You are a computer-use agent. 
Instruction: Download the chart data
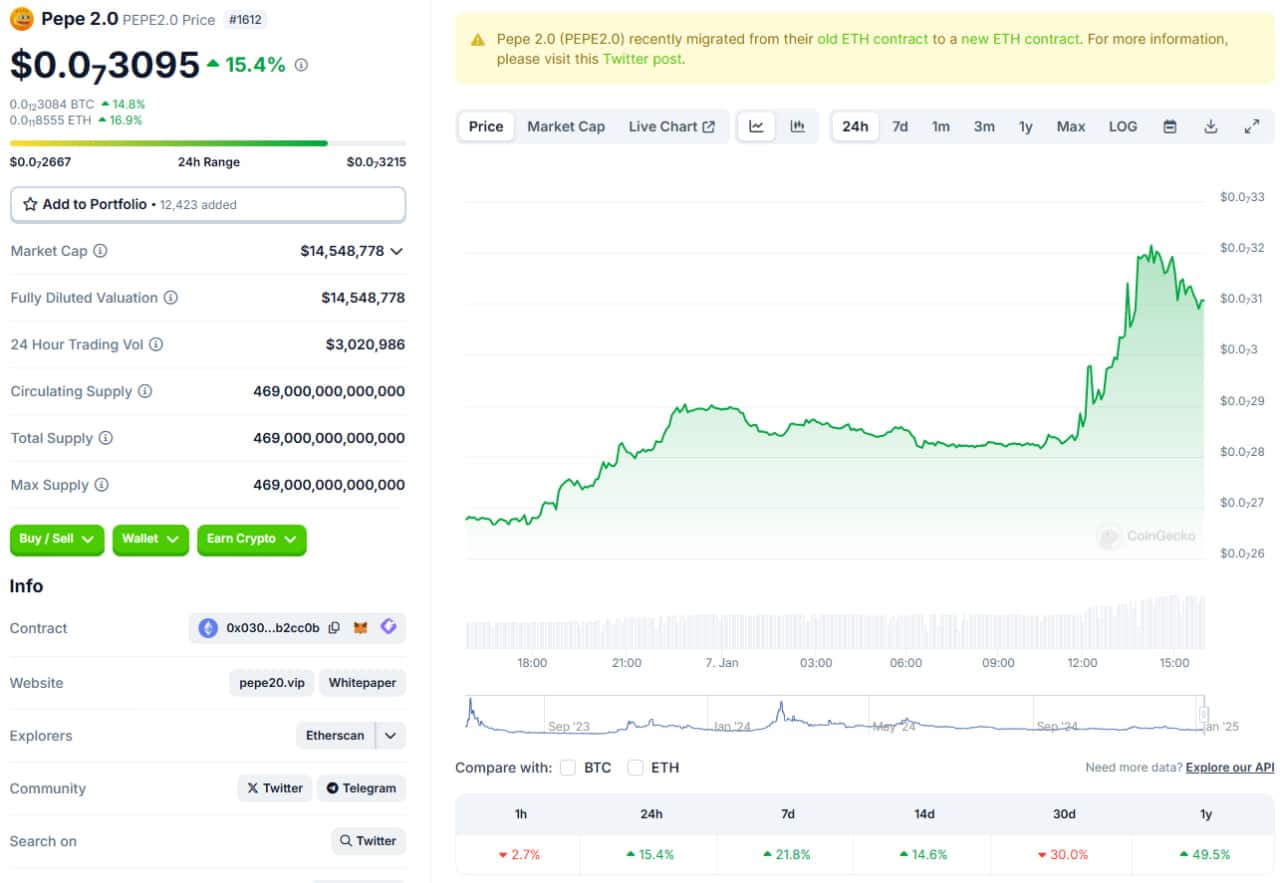pos(1210,126)
